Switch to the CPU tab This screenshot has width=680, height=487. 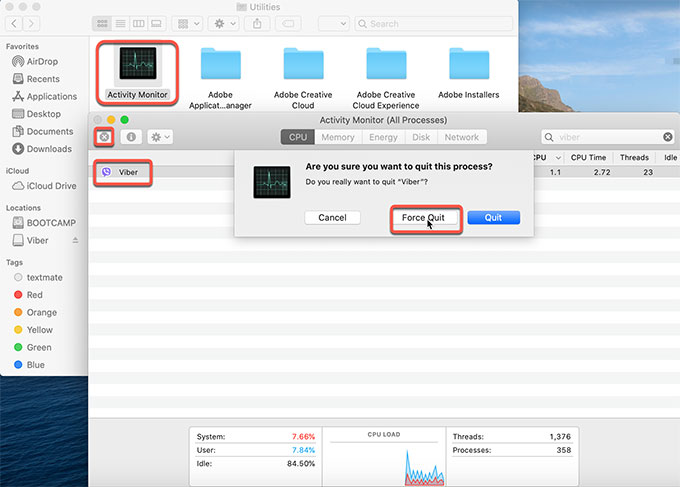[x=298, y=137]
